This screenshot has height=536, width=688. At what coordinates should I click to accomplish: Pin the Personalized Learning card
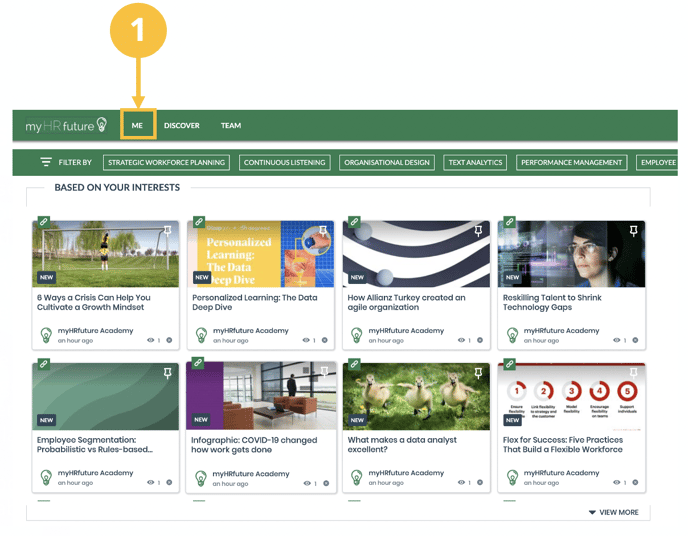[323, 231]
